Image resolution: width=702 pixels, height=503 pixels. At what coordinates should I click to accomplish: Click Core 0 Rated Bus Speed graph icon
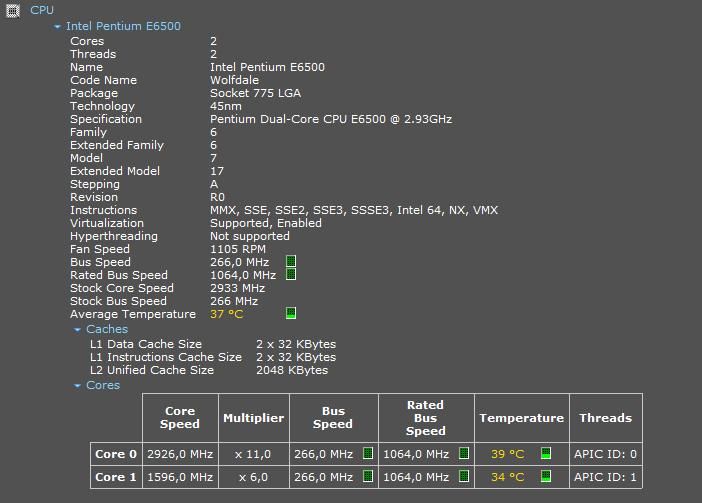464,453
